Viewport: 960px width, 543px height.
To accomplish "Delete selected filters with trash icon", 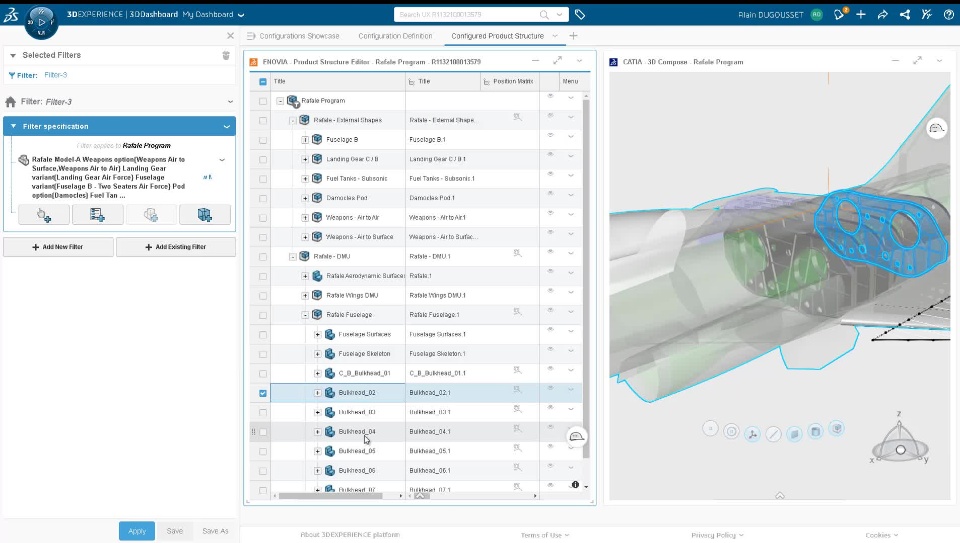I will point(226,55).
